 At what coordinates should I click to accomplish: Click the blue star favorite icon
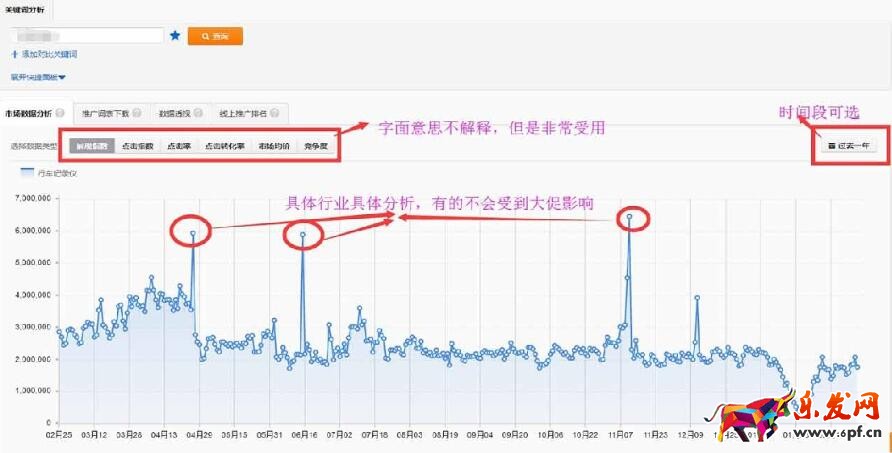(x=175, y=35)
